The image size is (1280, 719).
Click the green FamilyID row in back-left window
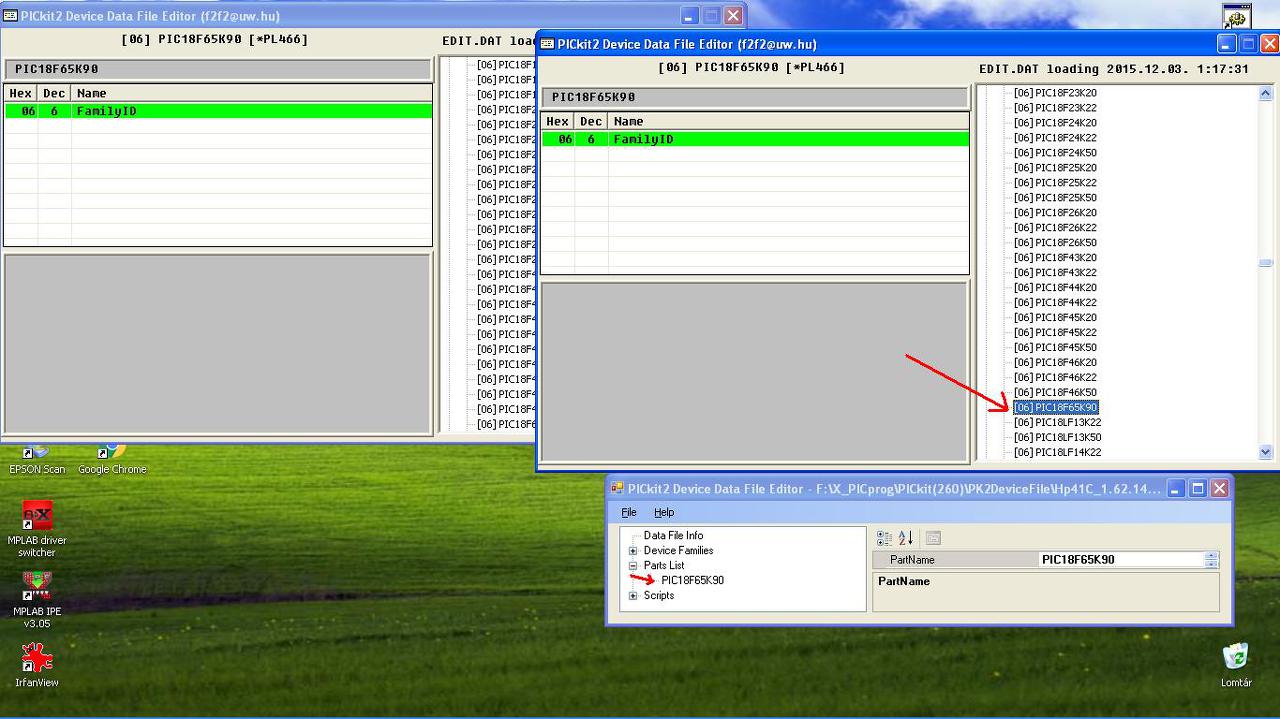(218, 111)
